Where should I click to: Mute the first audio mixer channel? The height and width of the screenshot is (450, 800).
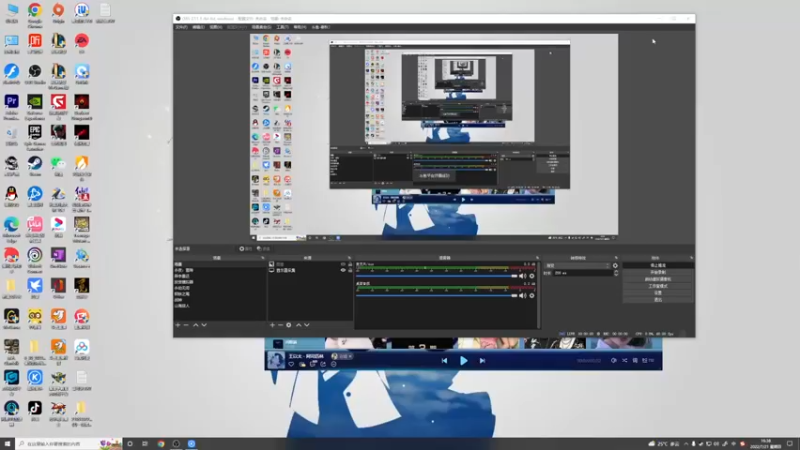522,276
